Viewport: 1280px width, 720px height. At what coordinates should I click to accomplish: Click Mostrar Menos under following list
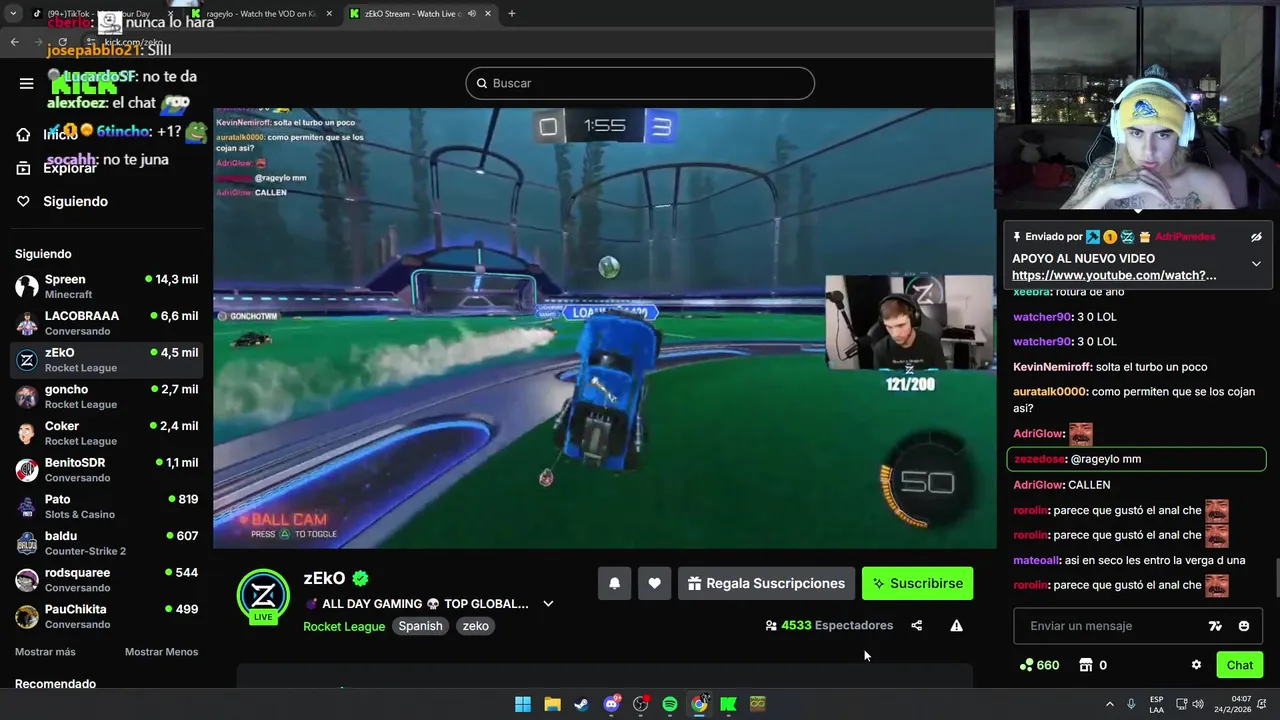[x=161, y=652]
